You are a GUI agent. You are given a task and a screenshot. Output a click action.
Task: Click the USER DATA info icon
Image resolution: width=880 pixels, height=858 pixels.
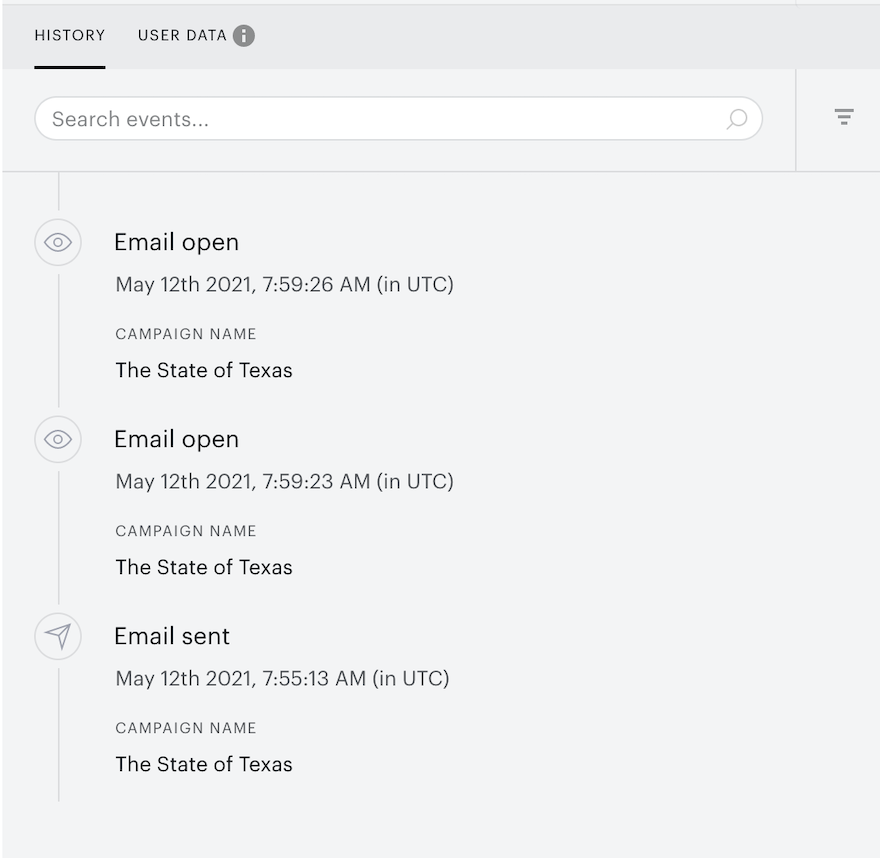244,36
